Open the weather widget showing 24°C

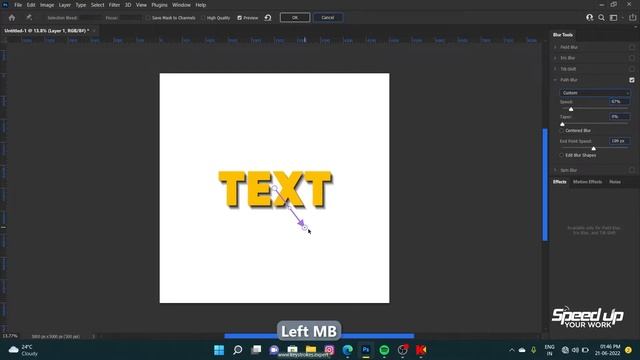23,350
